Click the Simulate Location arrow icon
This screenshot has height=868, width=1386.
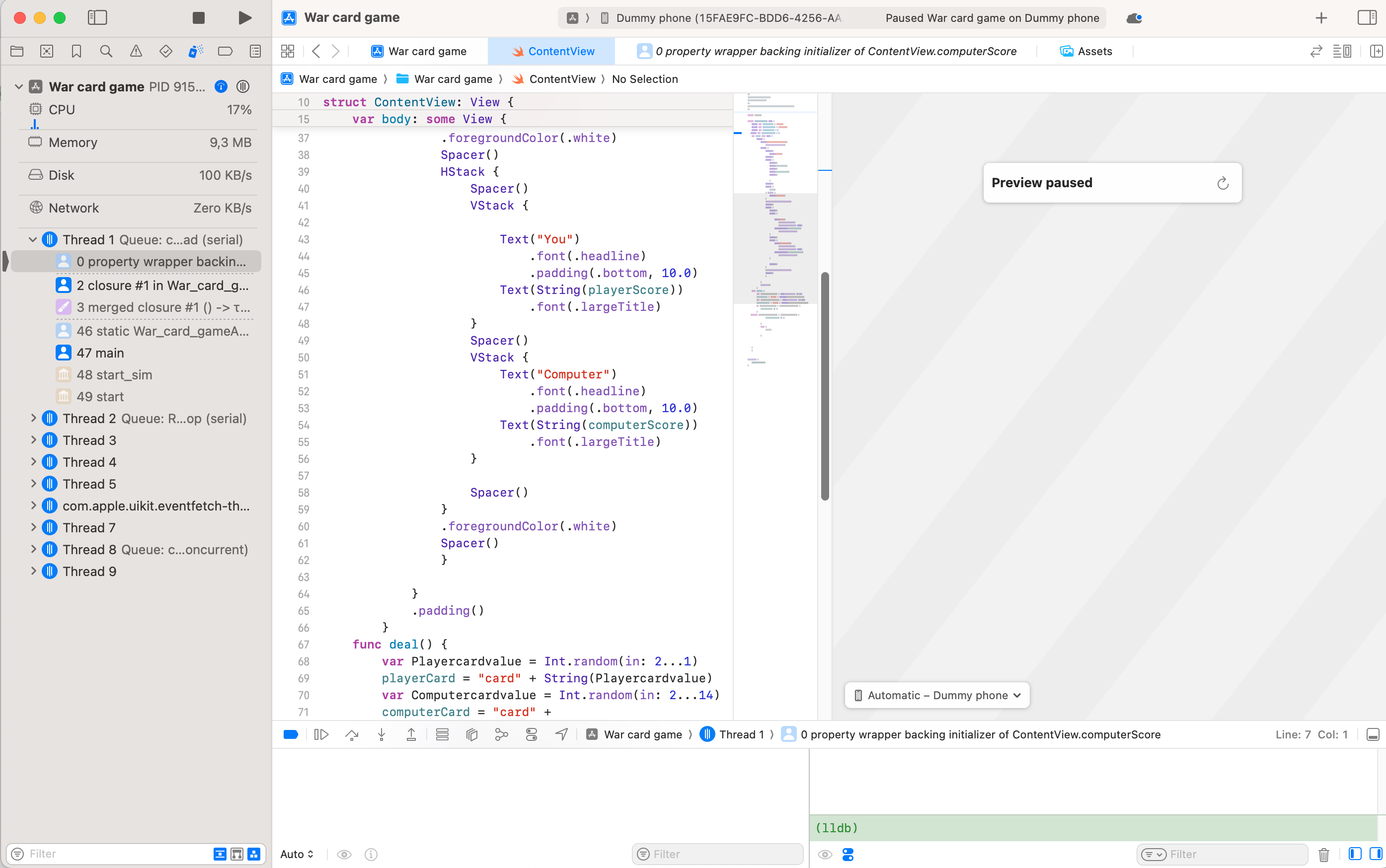coord(561,734)
